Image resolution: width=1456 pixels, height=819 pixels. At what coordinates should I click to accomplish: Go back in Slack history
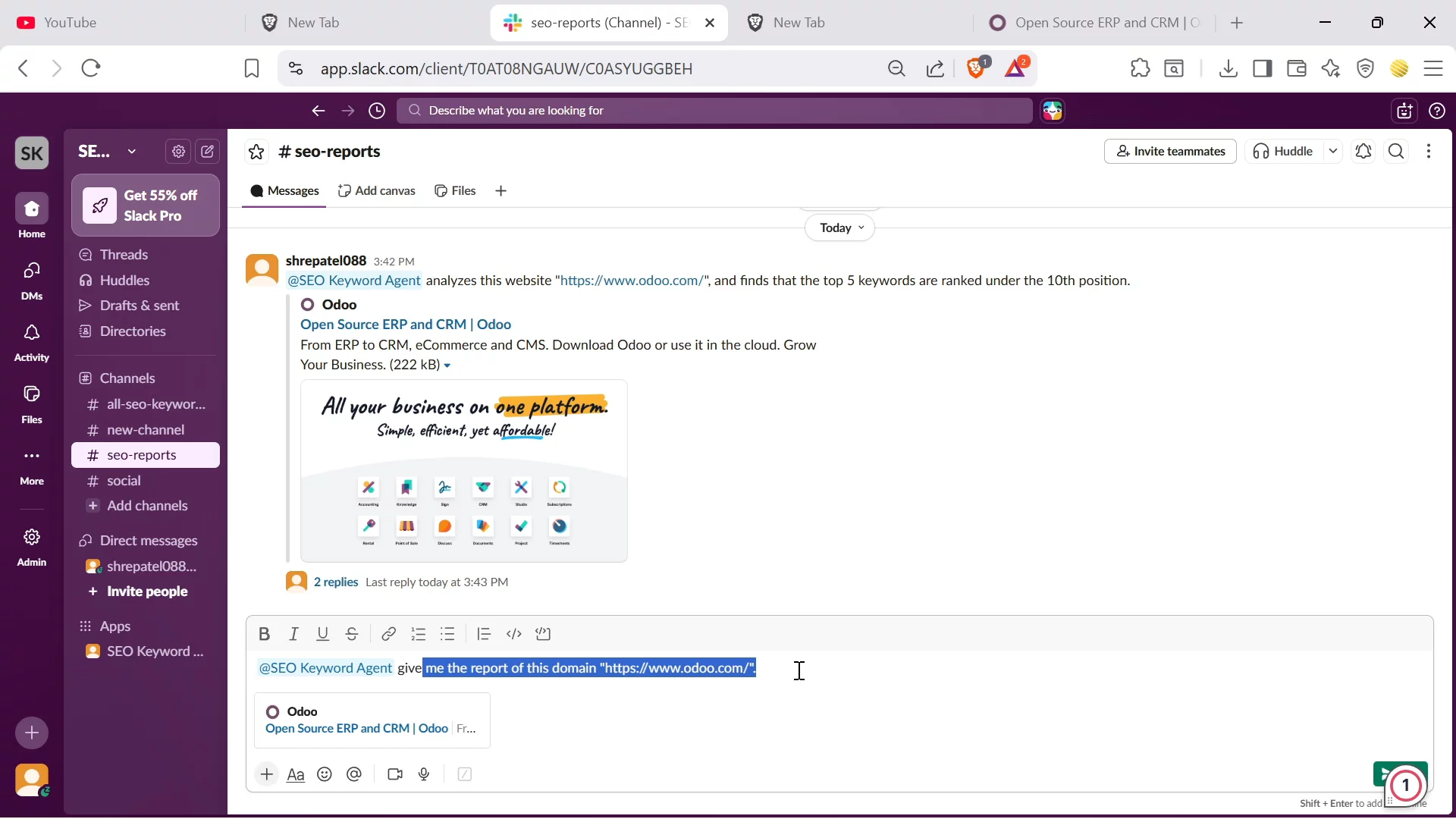coord(318,111)
